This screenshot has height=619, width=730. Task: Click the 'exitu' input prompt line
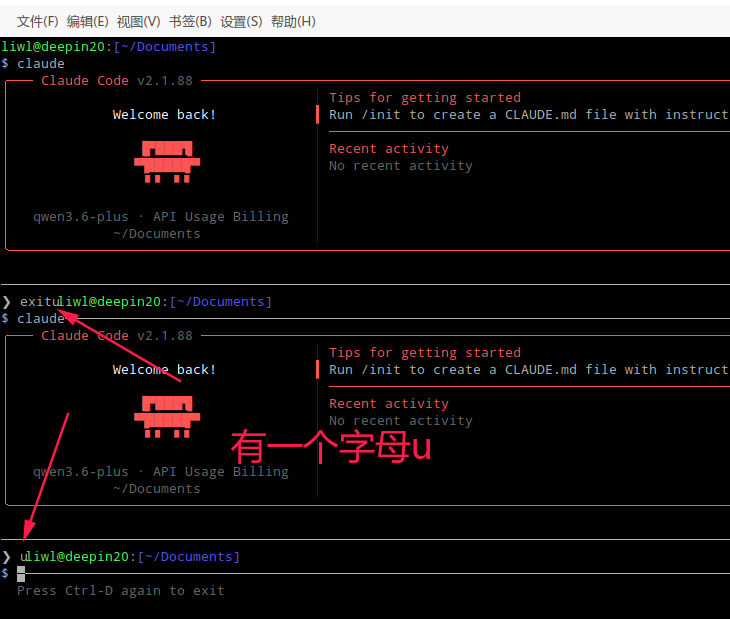39,302
